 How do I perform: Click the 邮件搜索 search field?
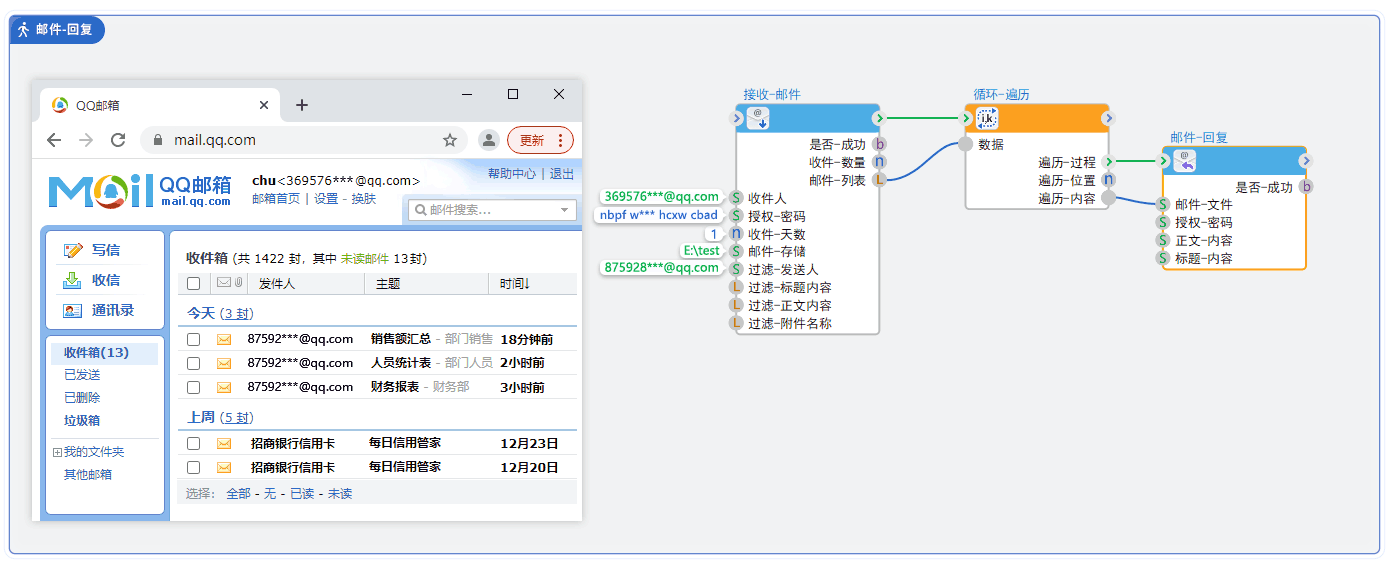[485, 210]
